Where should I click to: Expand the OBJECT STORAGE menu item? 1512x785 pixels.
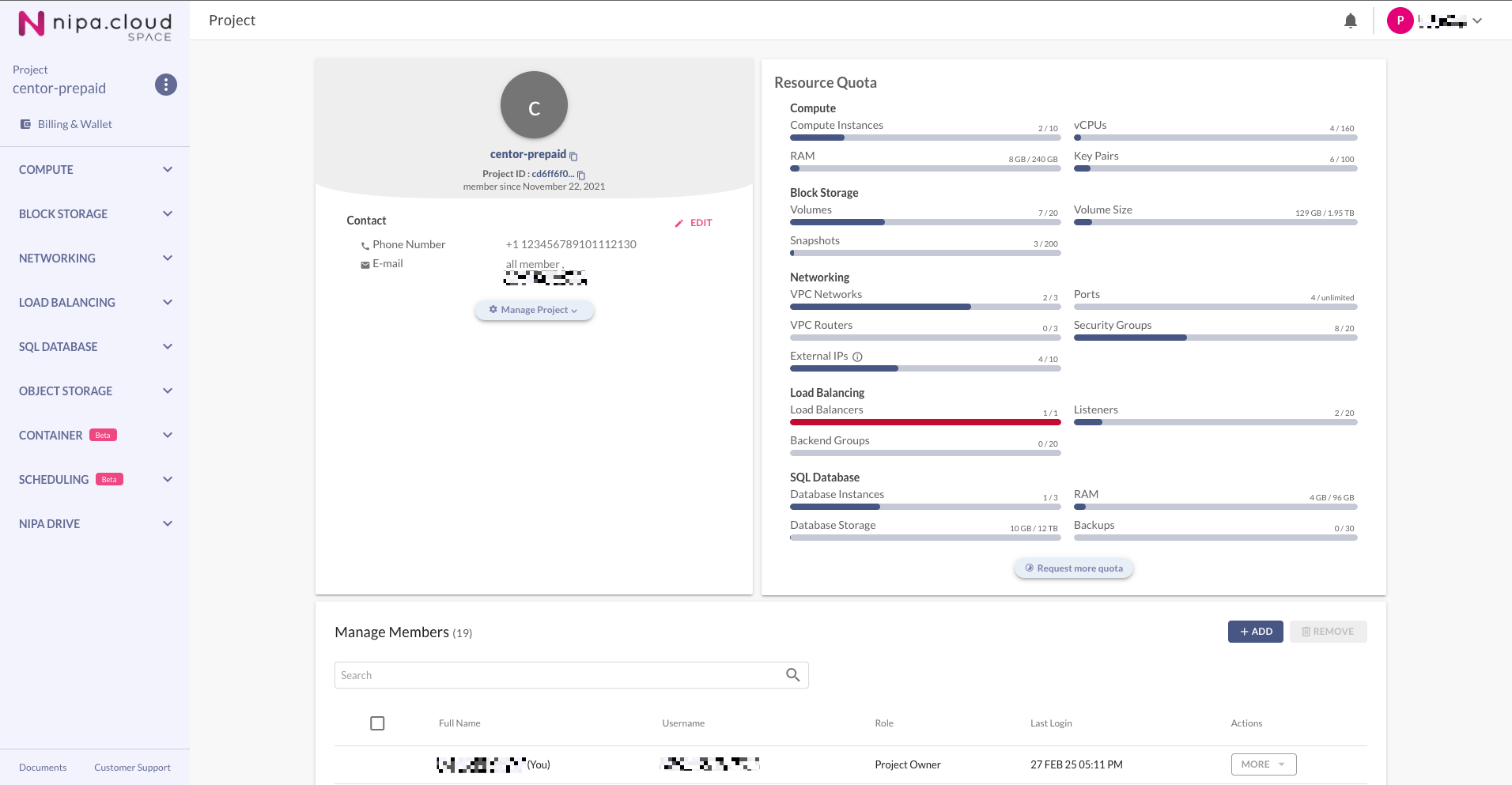(95, 391)
